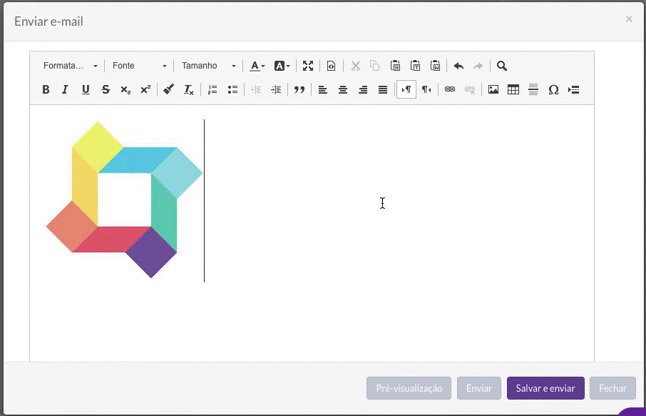Insert a numbered list

tap(212, 89)
